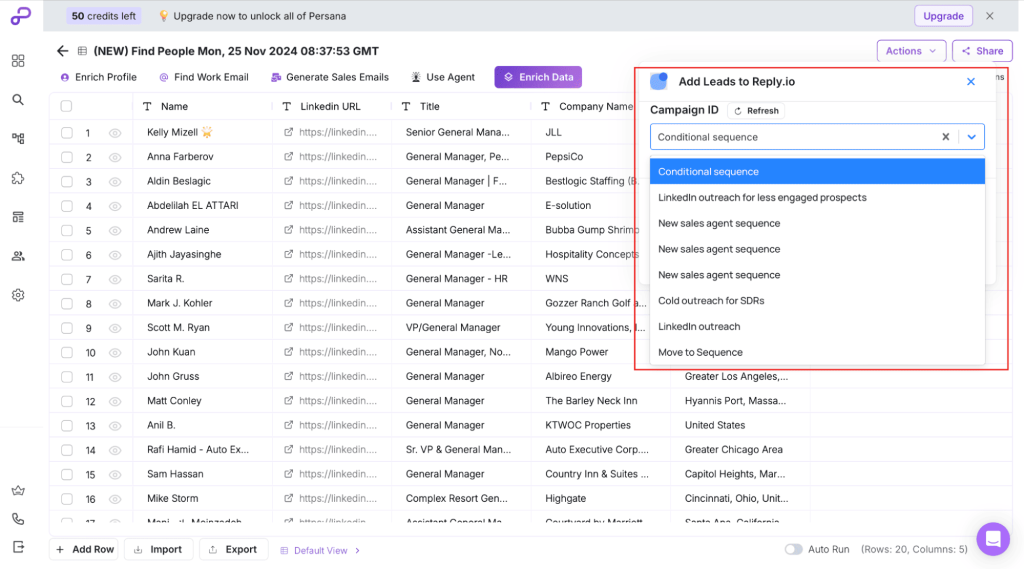Click the Greater Chicago Area location cell

coord(740,449)
